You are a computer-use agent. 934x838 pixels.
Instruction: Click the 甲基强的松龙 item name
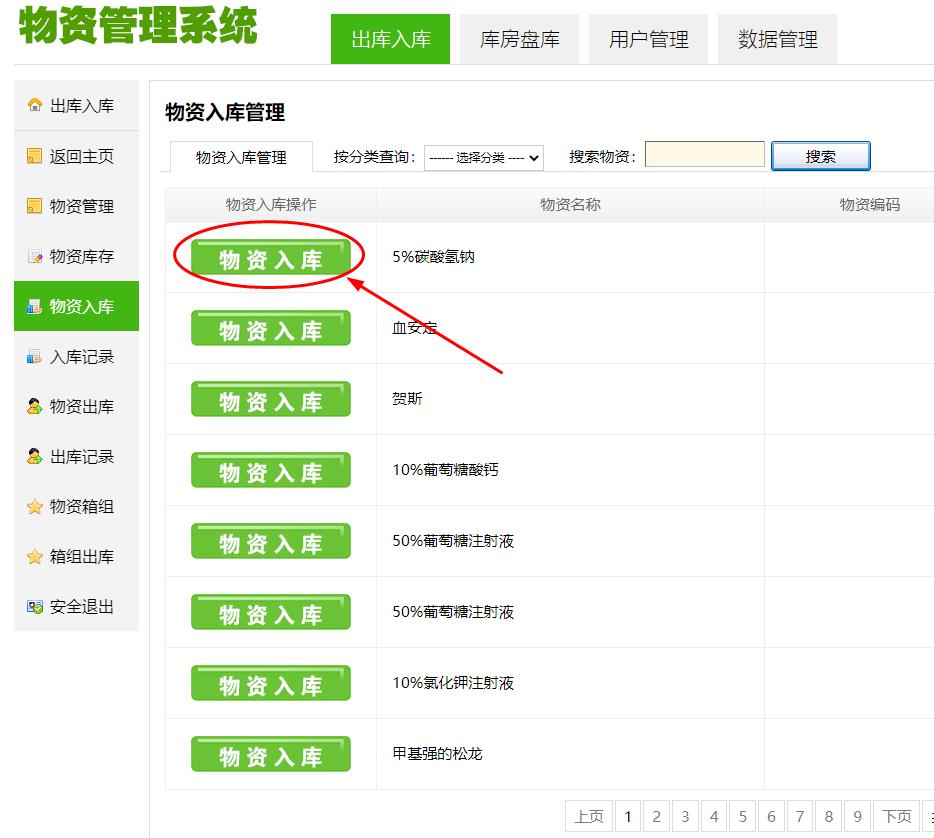437,753
